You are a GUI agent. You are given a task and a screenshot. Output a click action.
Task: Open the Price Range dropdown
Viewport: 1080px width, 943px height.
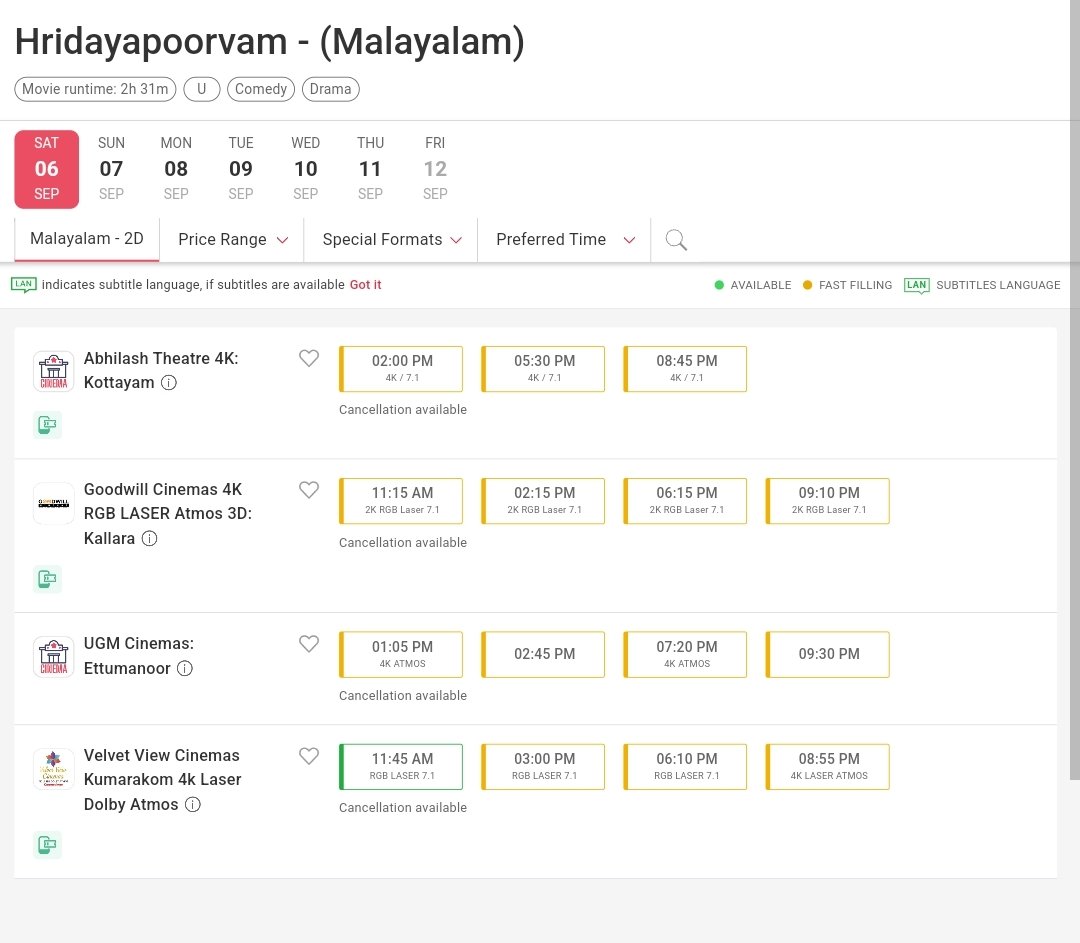pos(232,239)
